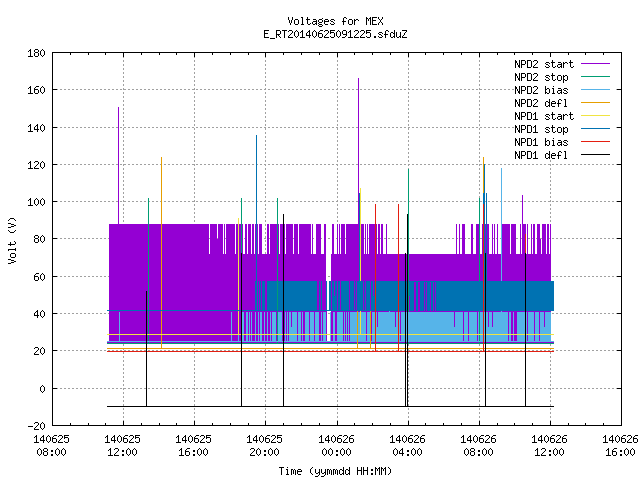640x480 pixels.
Task: Click the 180 y-axis tick label
Action: click(x=36, y=53)
